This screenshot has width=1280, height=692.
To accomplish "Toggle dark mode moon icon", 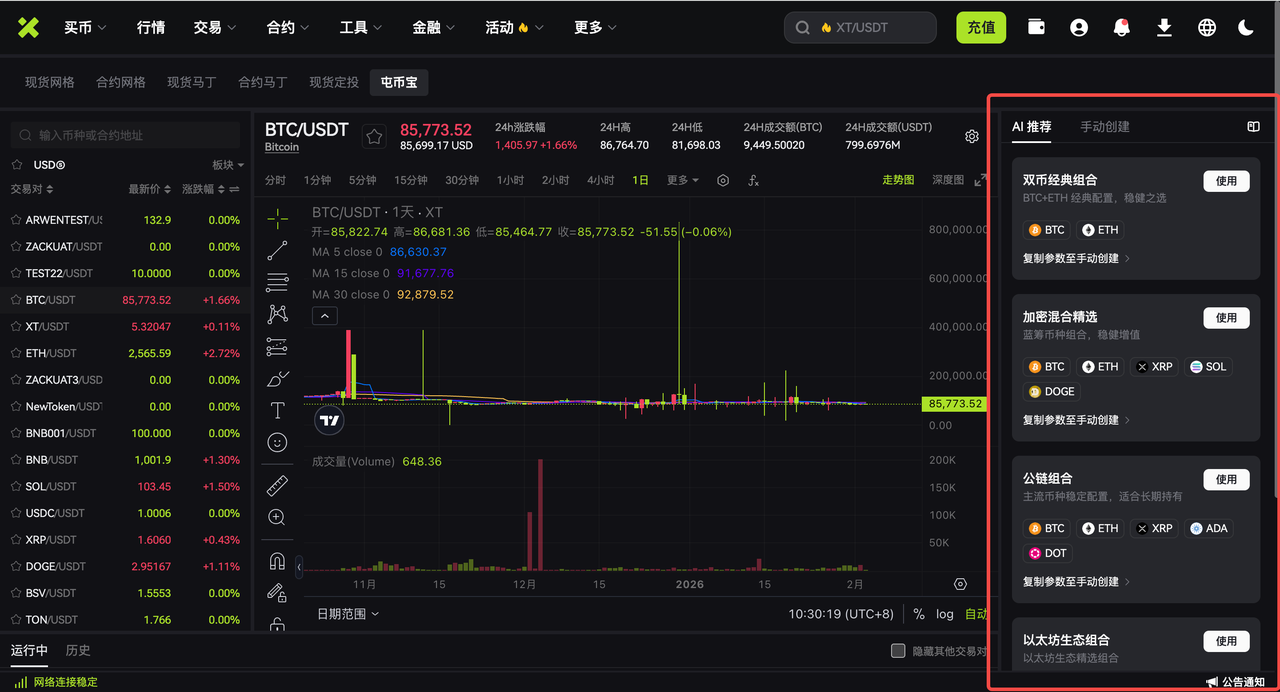I will (1246, 28).
